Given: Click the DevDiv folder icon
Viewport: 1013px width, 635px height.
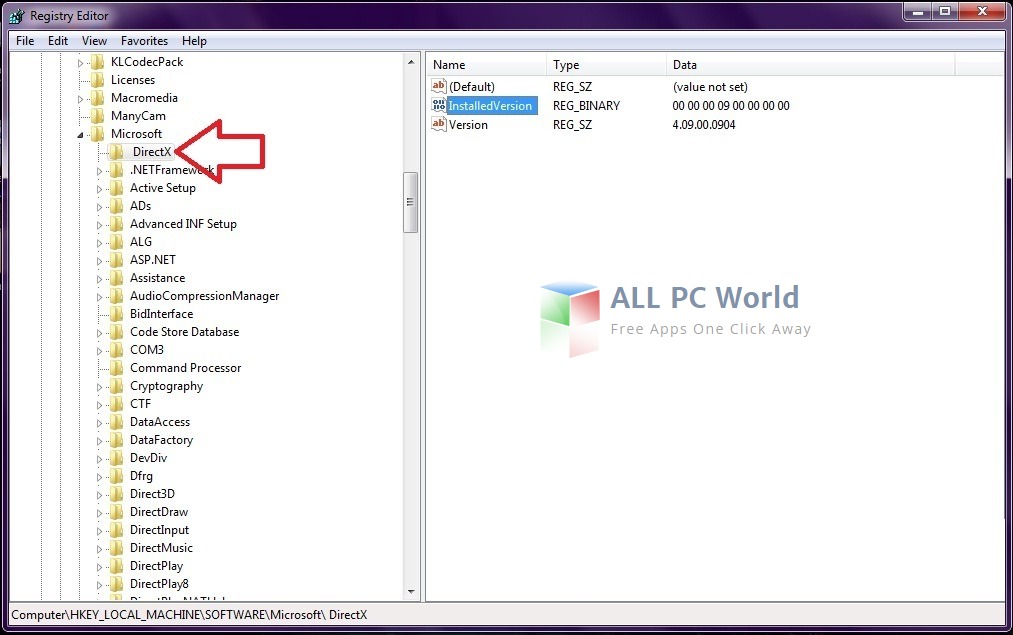Looking at the screenshot, I should click(x=116, y=458).
